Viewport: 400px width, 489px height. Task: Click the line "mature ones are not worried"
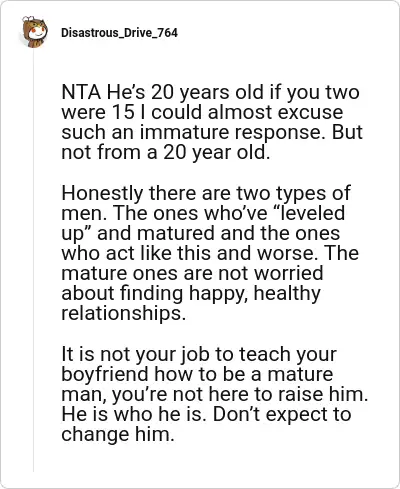192,273
